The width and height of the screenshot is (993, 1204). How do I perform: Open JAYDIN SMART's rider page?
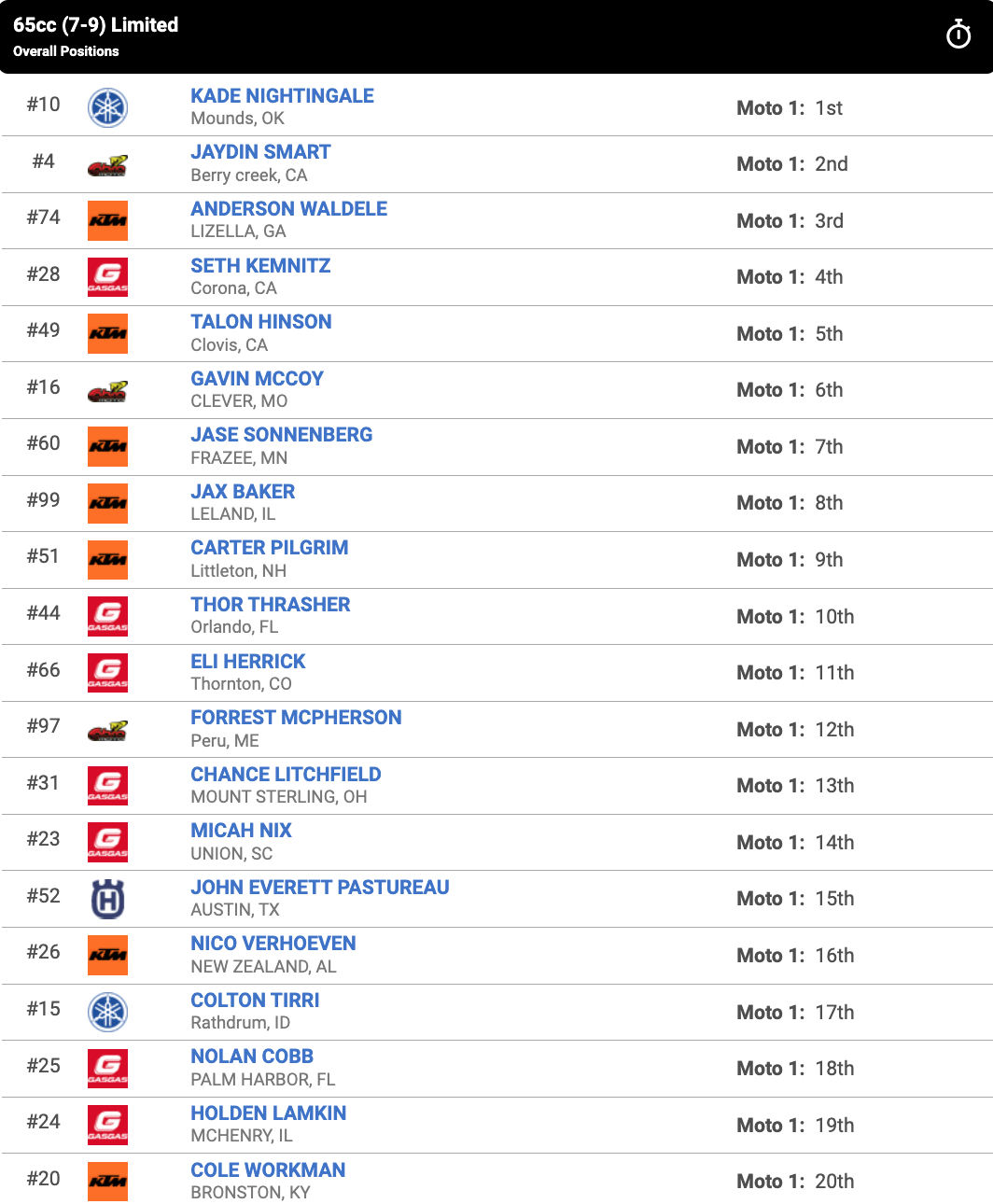point(260,151)
